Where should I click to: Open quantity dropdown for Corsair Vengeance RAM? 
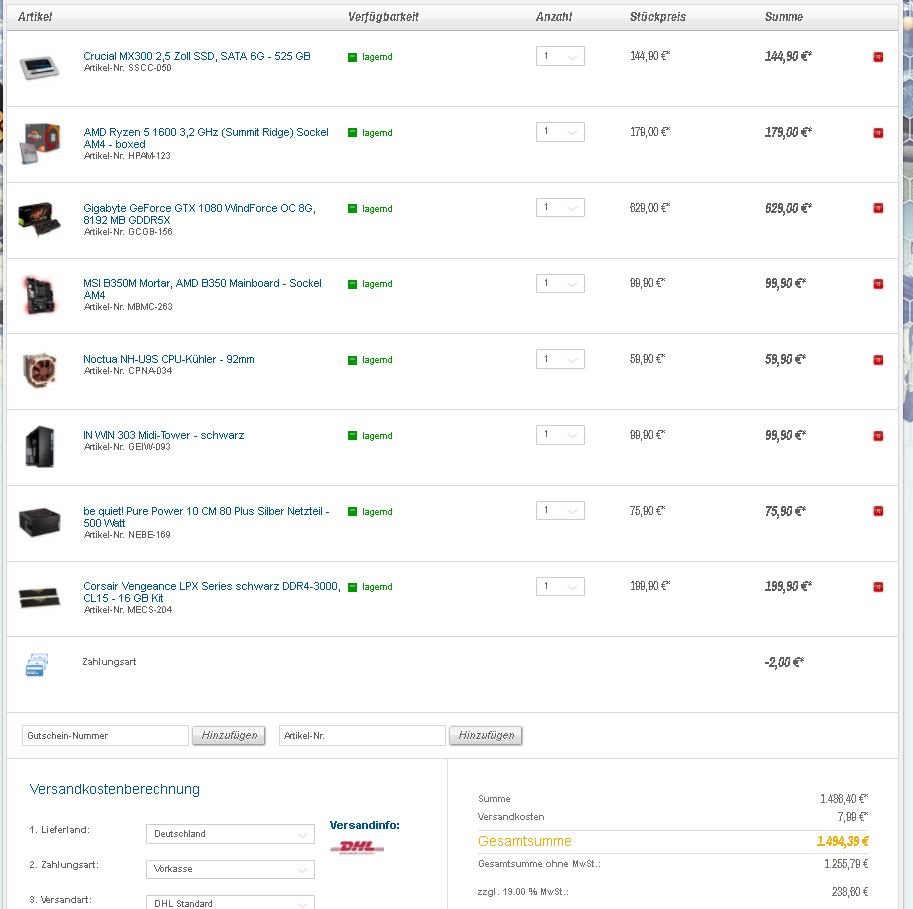(560, 586)
